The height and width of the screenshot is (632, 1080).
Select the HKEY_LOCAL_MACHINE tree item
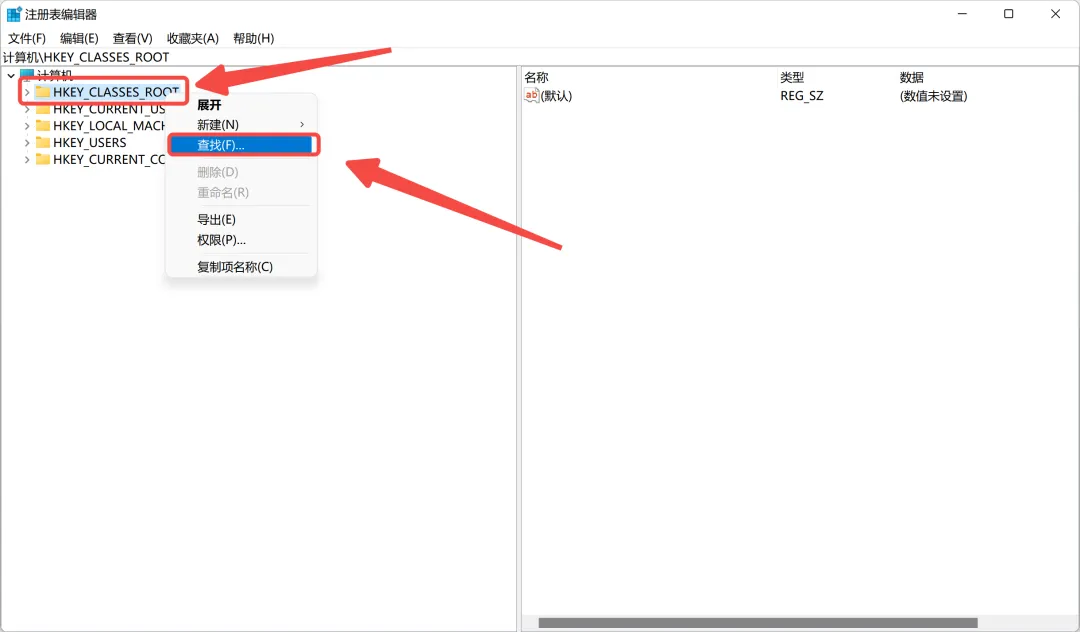pos(109,126)
